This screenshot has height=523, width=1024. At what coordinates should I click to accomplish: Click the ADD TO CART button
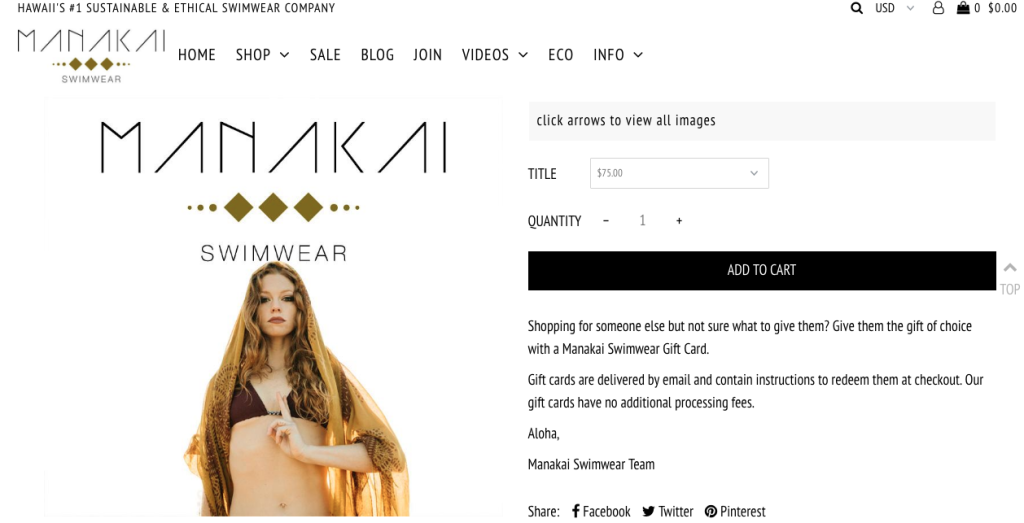pyautogui.click(x=762, y=270)
